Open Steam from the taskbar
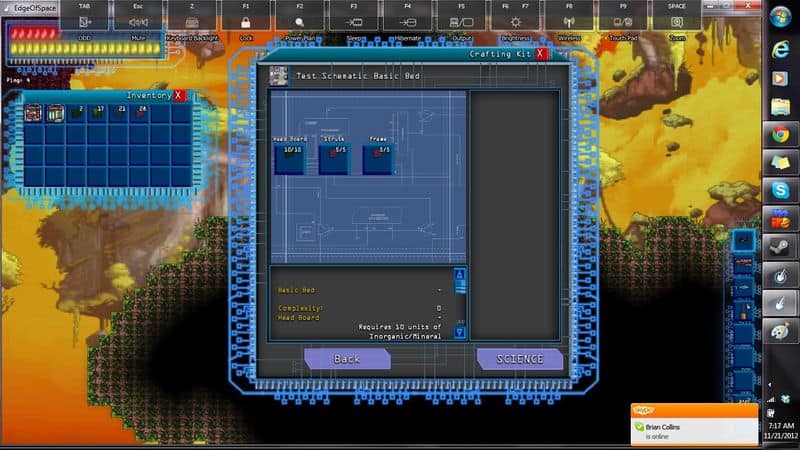The width and height of the screenshot is (800, 450). click(x=780, y=247)
